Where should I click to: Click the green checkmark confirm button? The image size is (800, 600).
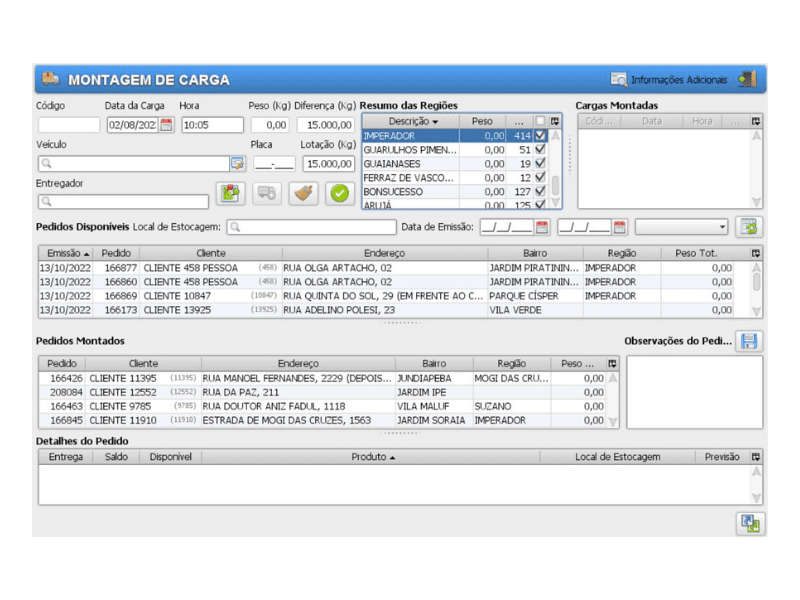[x=340, y=193]
